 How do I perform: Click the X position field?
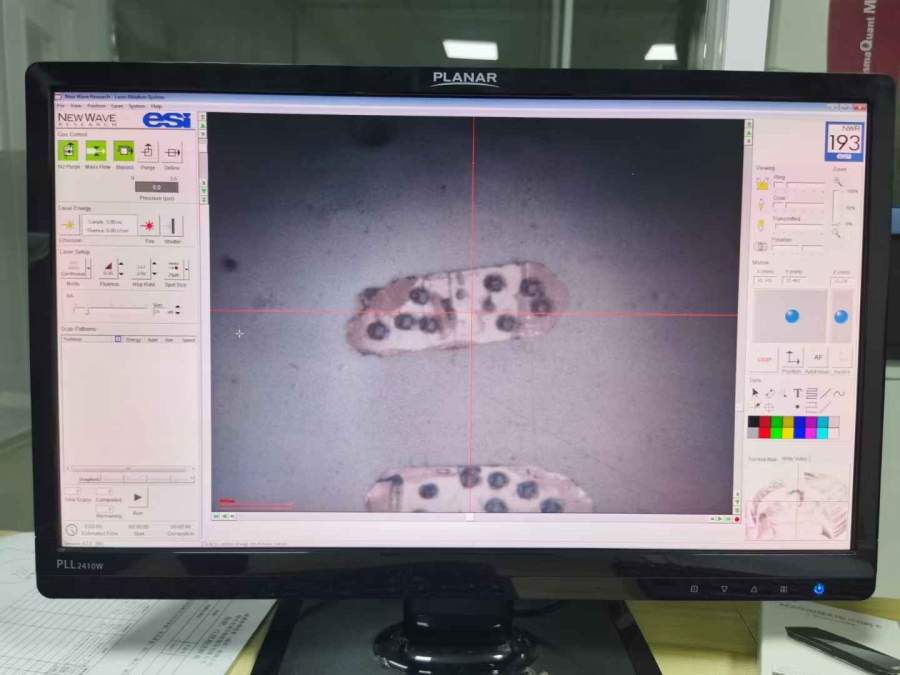coord(765,281)
